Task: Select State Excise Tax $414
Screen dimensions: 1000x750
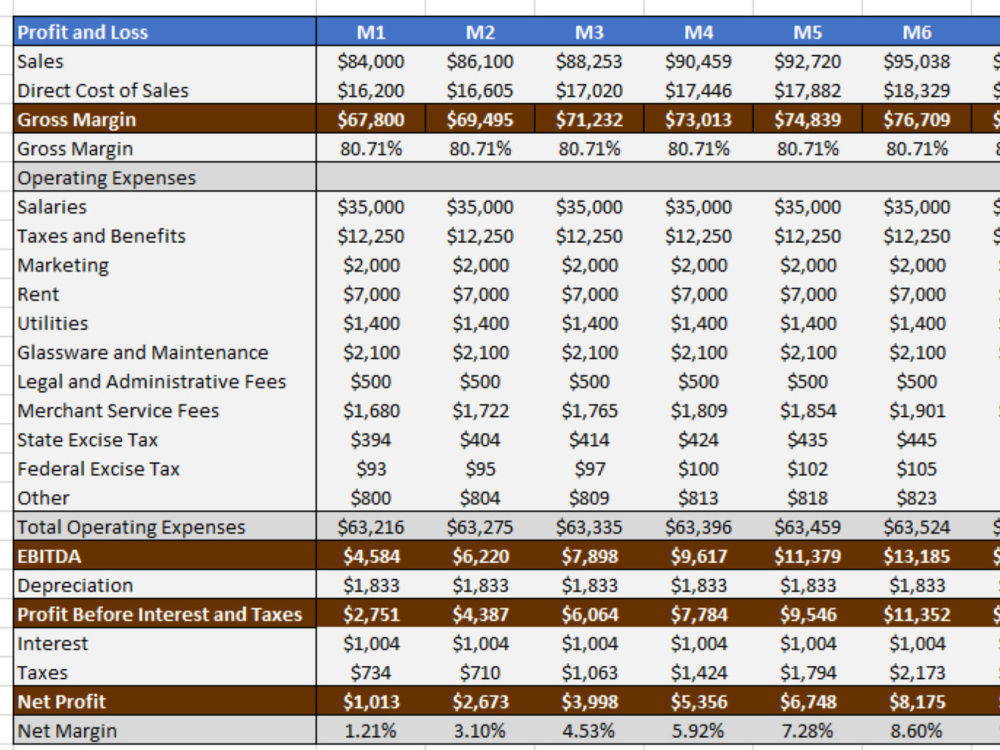Action: pos(589,439)
